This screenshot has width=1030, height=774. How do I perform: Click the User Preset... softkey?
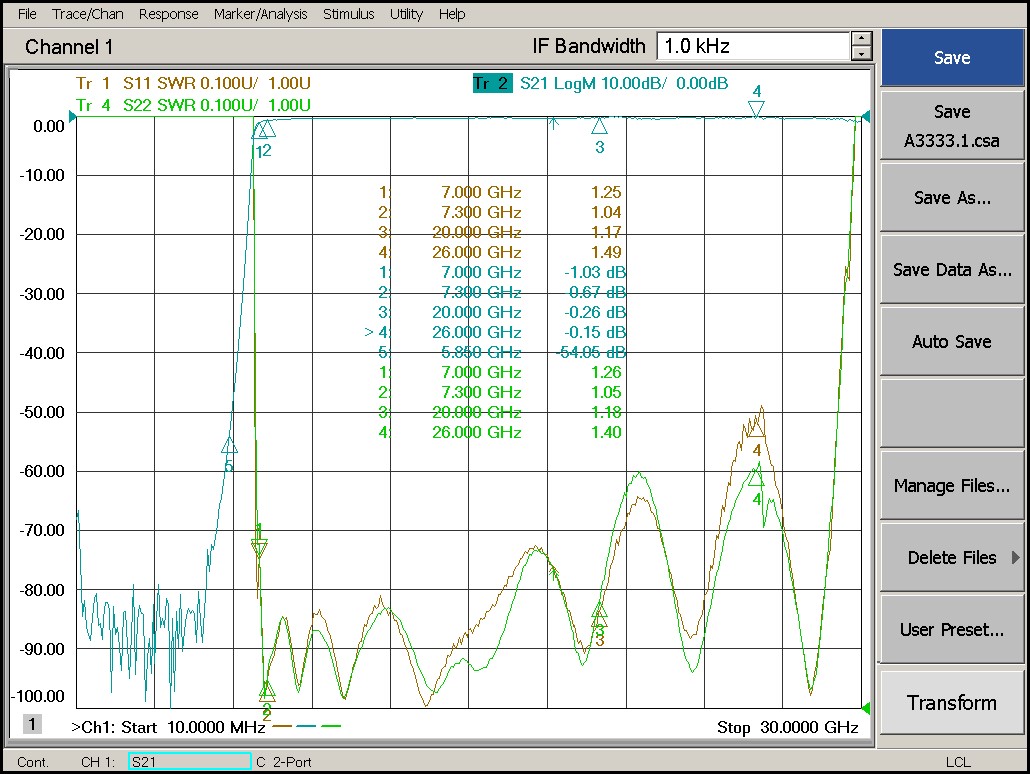pos(951,630)
